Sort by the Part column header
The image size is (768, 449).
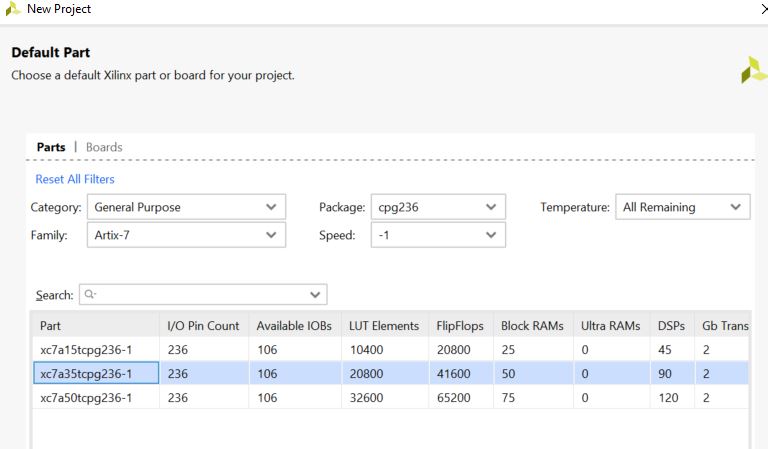tap(95, 326)
